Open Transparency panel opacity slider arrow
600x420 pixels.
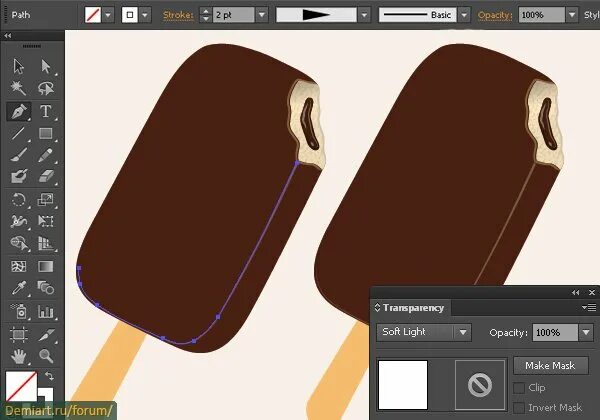pos(586,333)
